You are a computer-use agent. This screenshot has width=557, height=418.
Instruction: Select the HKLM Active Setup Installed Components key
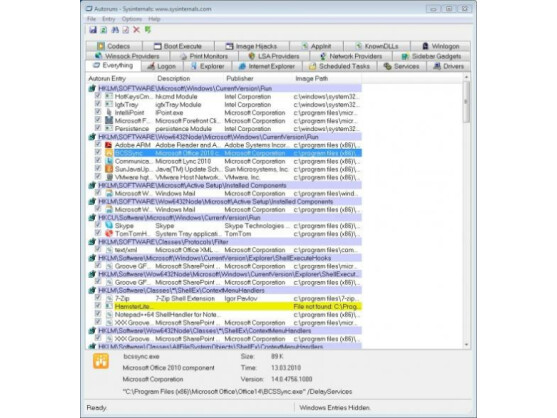(192, 185)
